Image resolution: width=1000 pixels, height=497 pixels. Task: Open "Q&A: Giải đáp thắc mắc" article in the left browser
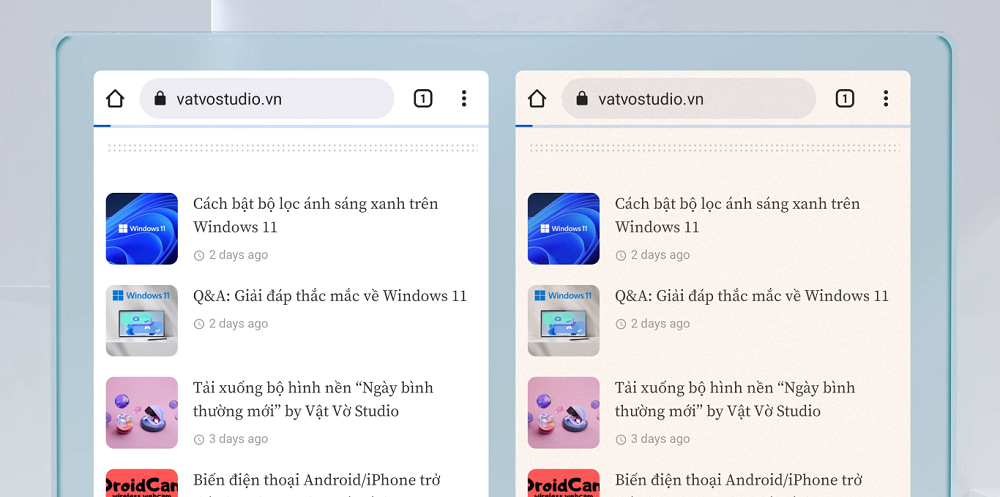(330, 296)
